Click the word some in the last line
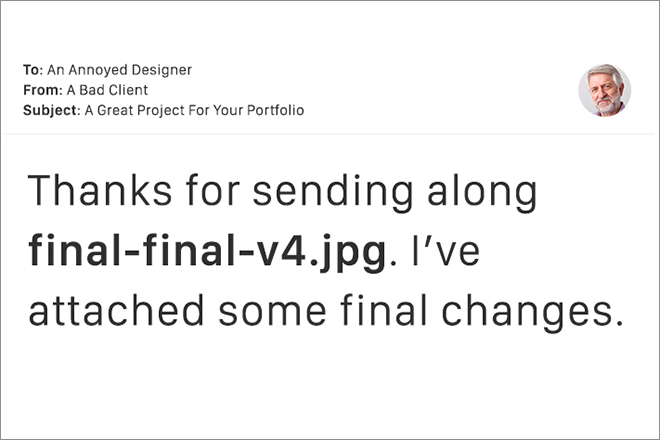Viewport: 660px width, 440px height. 272,314
